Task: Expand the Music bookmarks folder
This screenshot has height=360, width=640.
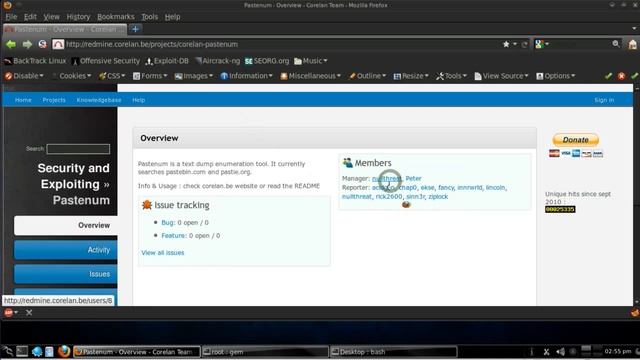Action: click(311, 61)
